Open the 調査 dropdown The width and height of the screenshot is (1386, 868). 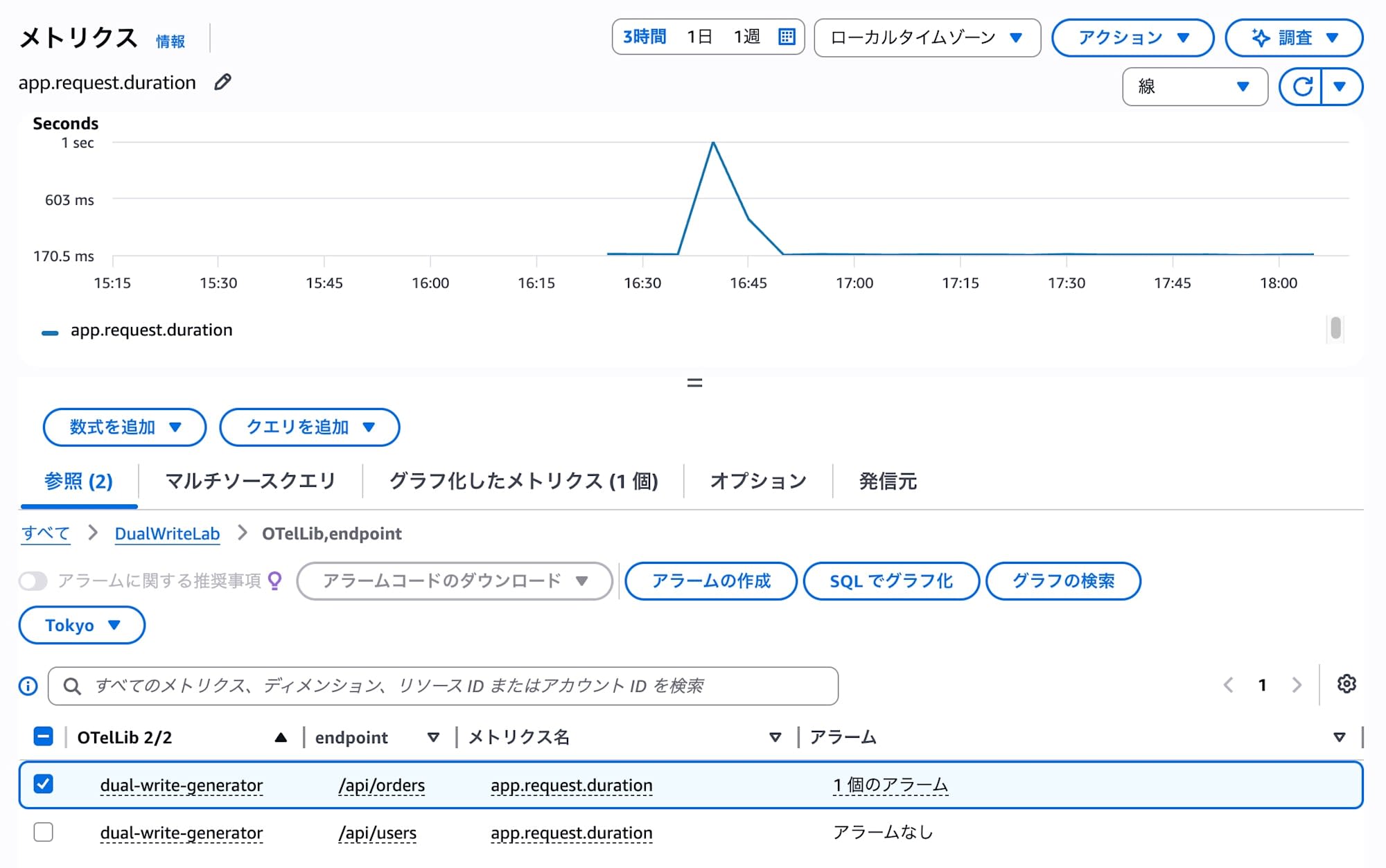tap(1294, 37)
